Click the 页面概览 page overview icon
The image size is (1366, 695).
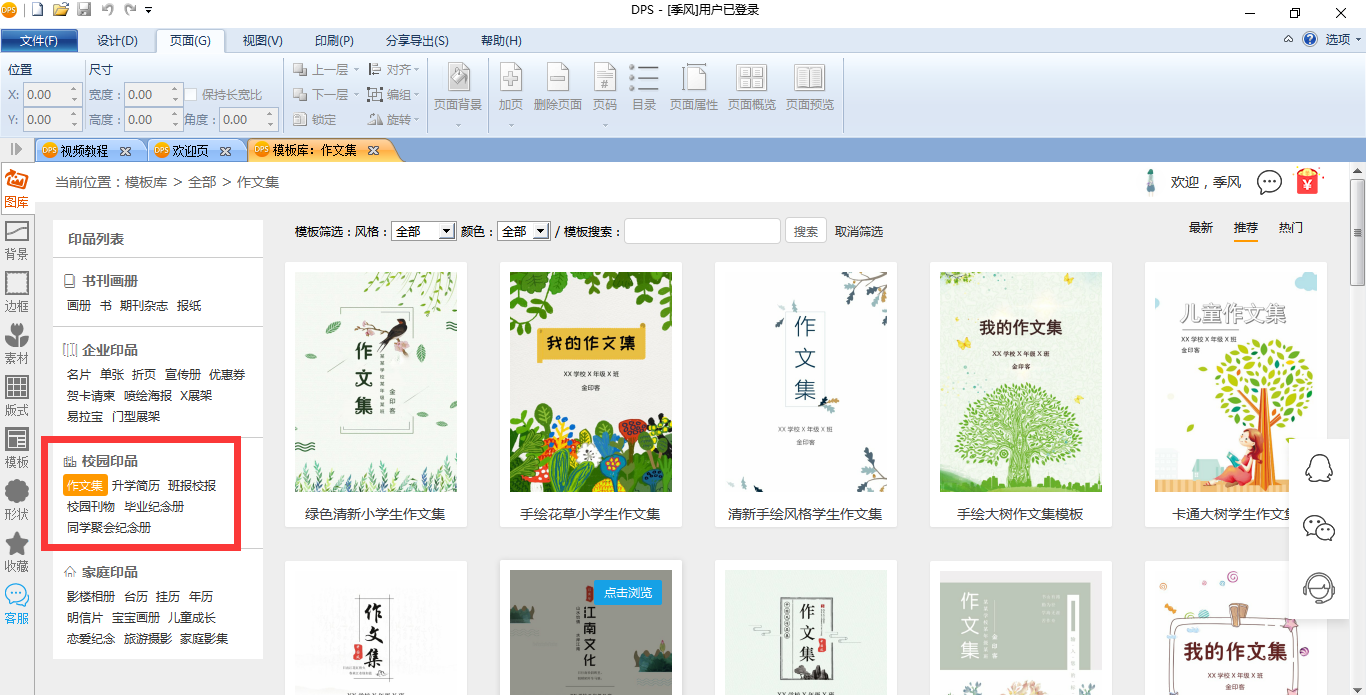751,78
